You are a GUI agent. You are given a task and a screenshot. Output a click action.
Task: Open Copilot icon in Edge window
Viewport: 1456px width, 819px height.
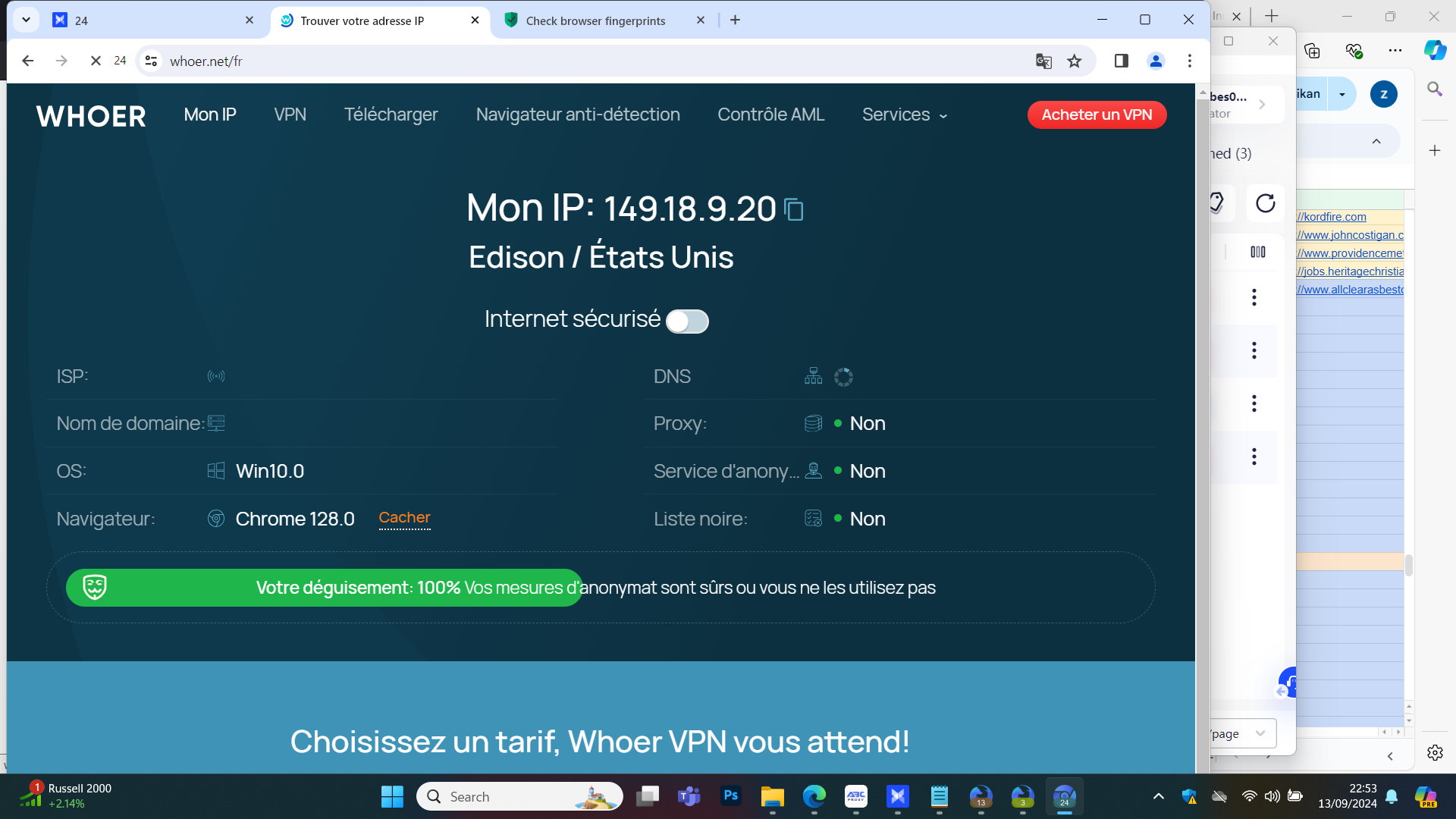click(x=1435, y=50)
